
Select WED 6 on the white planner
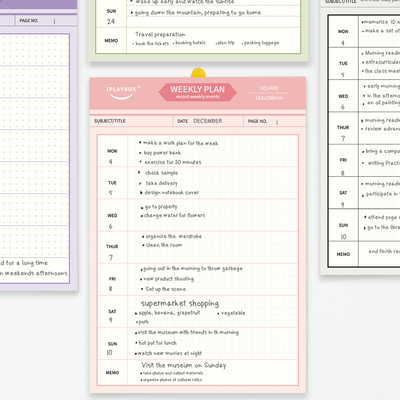point(343,101)
